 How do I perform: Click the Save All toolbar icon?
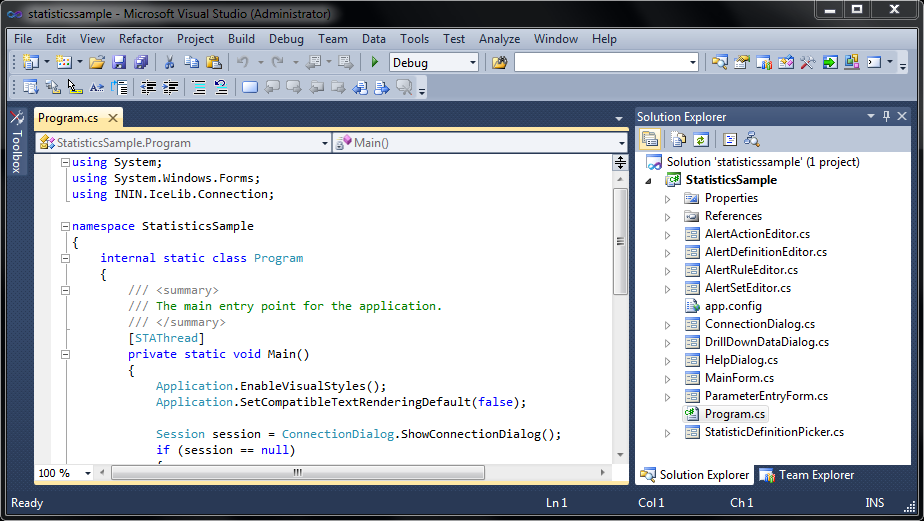click(140, 62)
